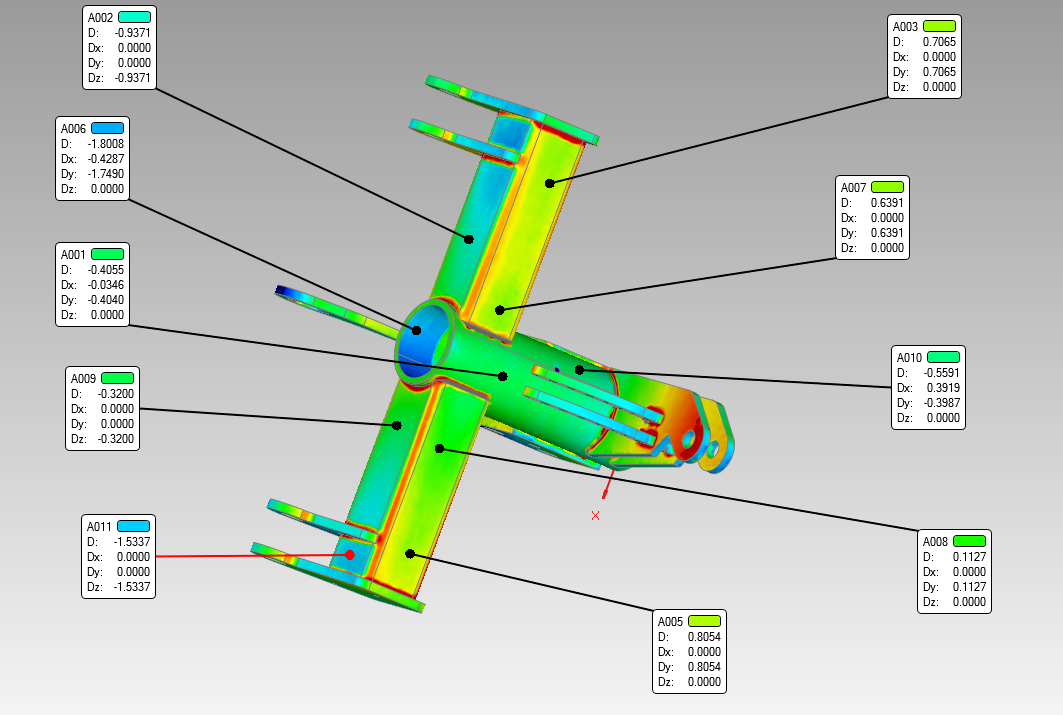Select the A005 measurement point on lower beam
This screenshot has height=715, width=1063.
[x=409, y=552]
